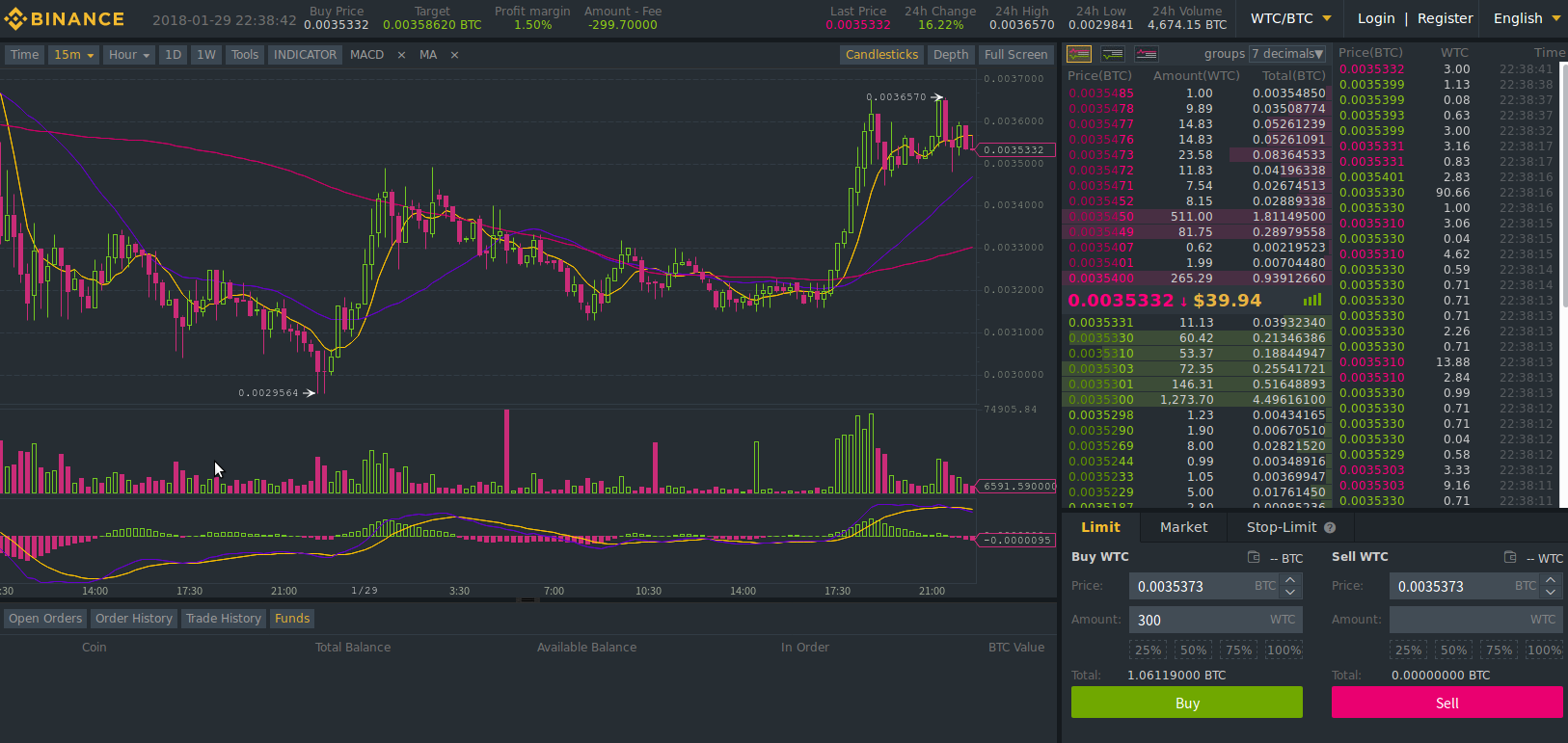Select the 1W chart interval
Screen dimensions: 1568x743
[x=206, y=55]
